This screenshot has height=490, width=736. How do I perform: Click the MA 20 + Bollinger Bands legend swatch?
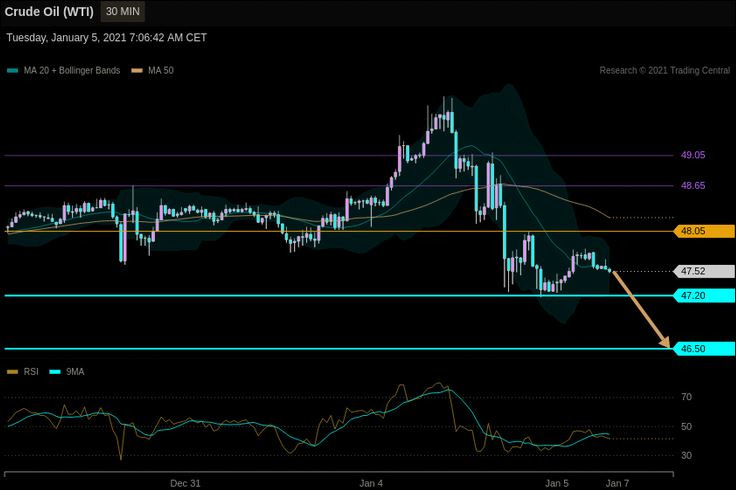(13, 71)
